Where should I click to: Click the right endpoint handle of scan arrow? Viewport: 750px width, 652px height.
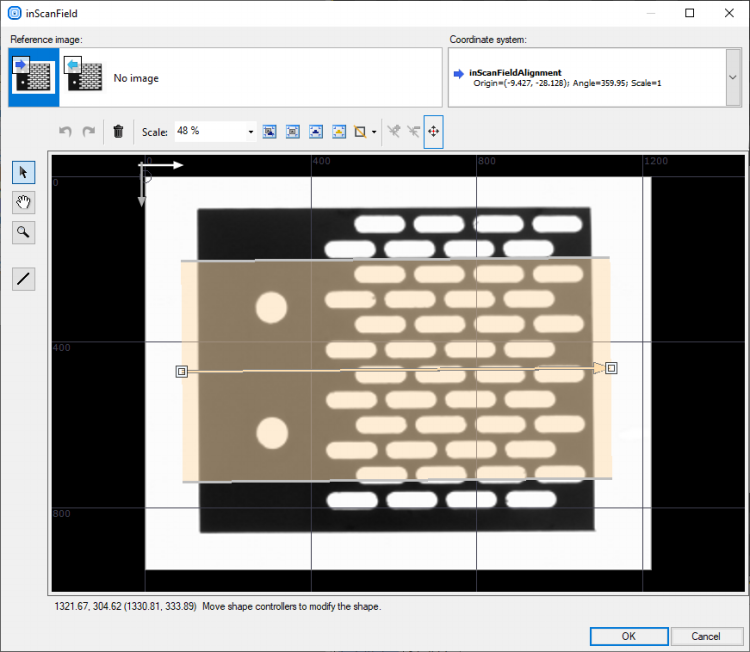coord(611,368)
